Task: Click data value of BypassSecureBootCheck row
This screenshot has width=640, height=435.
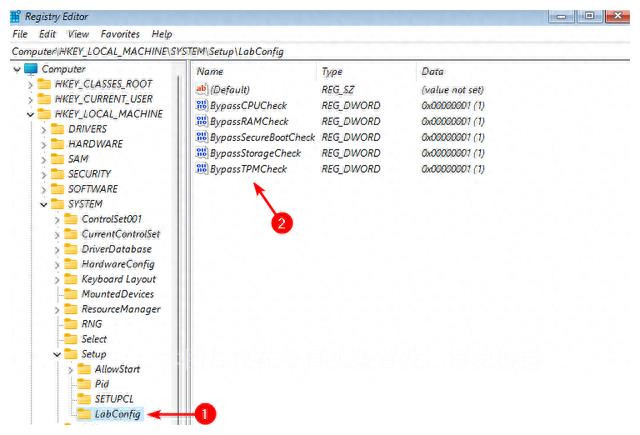Action: point(453,138)
